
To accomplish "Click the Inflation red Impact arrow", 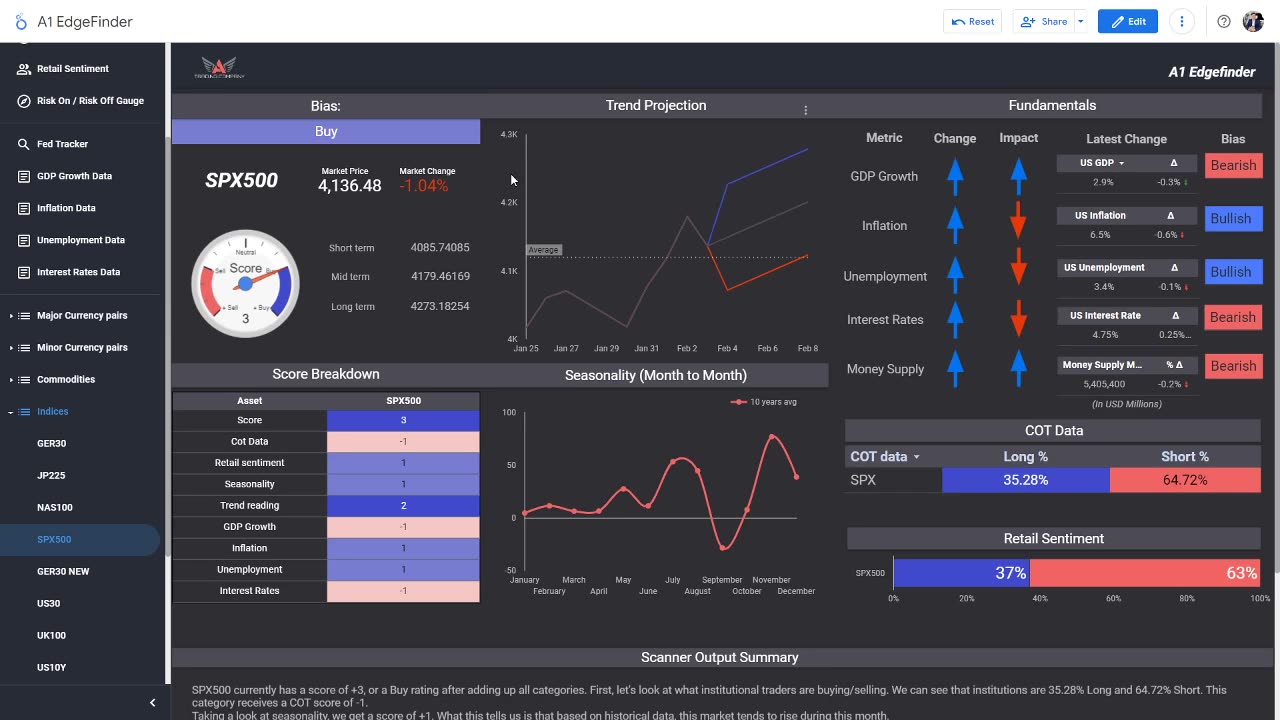I will click(1018, 220).
